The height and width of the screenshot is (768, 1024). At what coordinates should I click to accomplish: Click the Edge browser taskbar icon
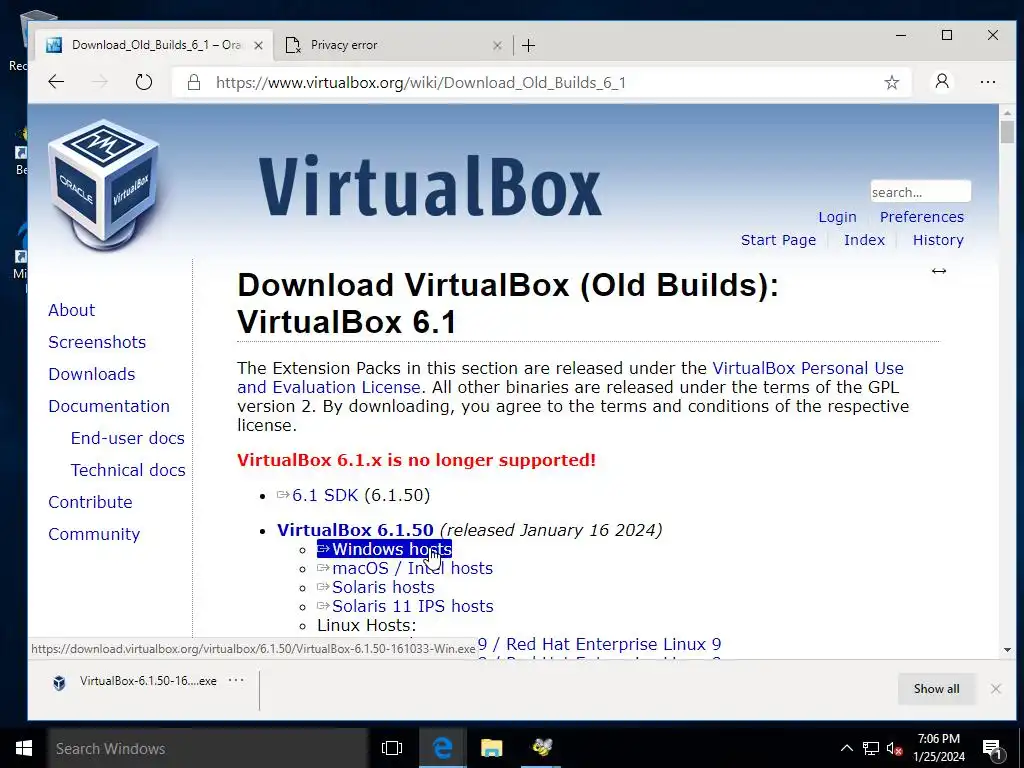[x=442, y=748]
